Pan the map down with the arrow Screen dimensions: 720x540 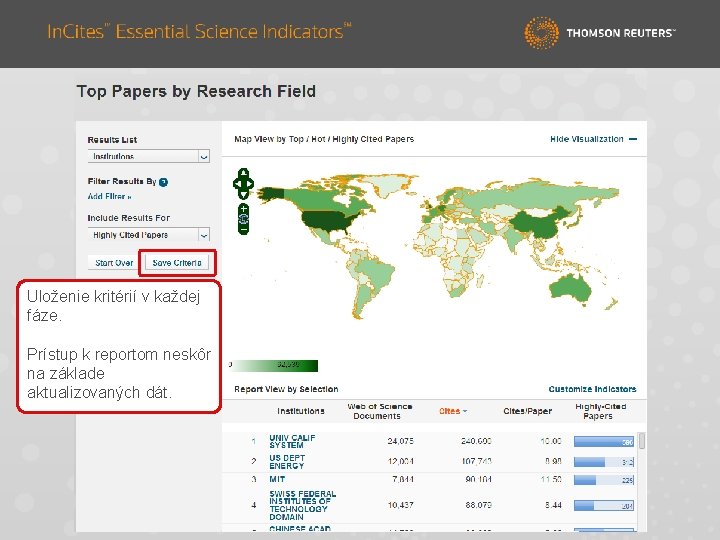243,194
